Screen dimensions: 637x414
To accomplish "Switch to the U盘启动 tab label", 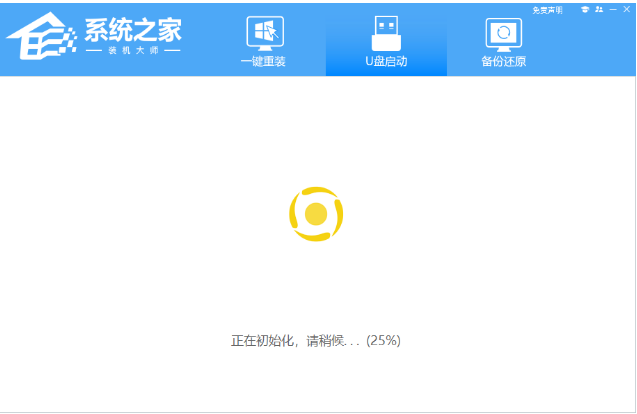I will [x=385, y=62].
